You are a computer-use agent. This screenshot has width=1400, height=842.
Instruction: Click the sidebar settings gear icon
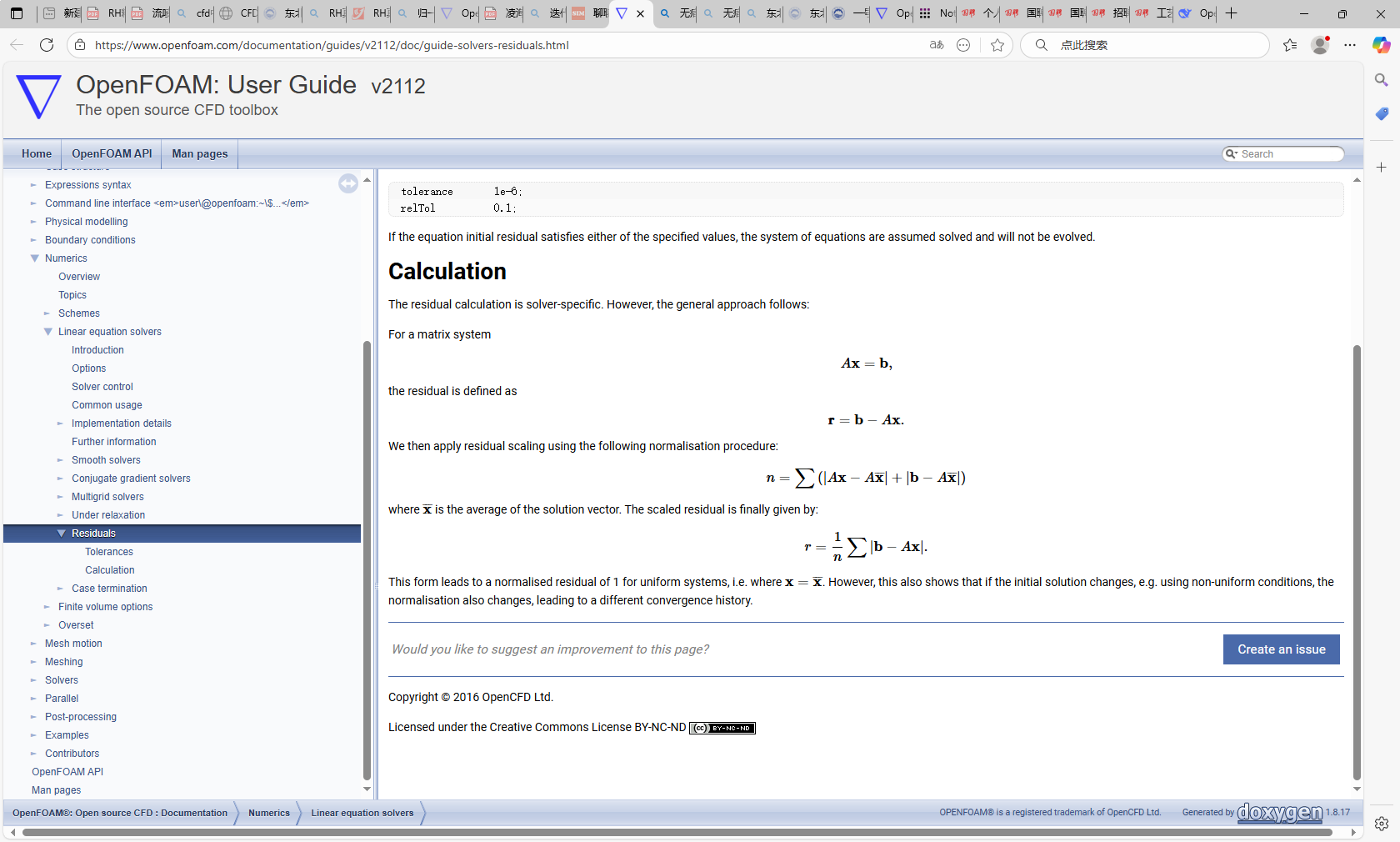[x=1381, y=824]
